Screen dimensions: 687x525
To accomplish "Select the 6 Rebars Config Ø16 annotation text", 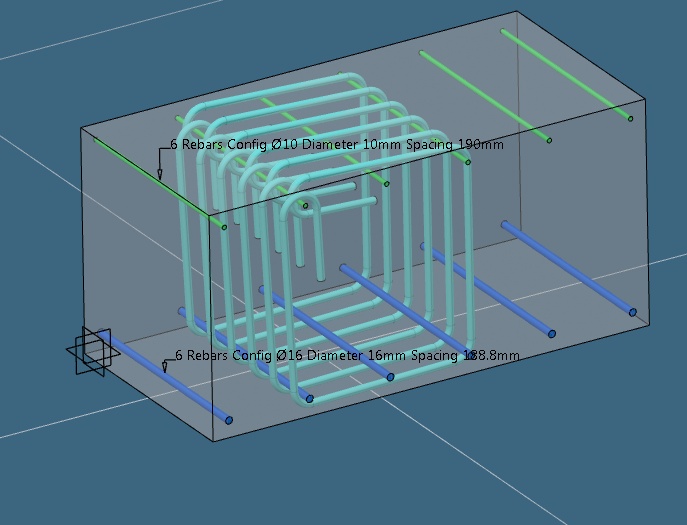I will point(347,355).
